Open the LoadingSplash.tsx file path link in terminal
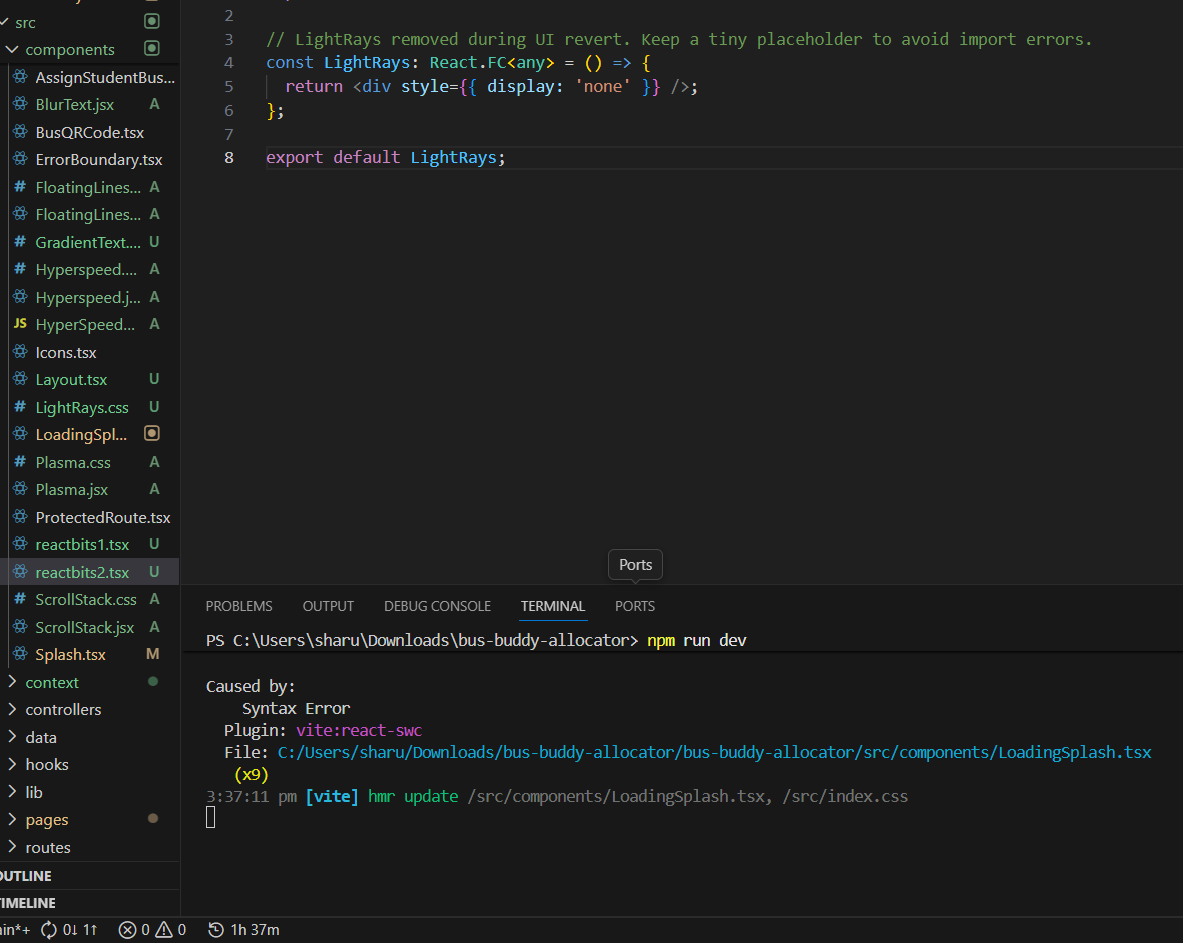Screen dimensions: 1183x943 (714, 753)
